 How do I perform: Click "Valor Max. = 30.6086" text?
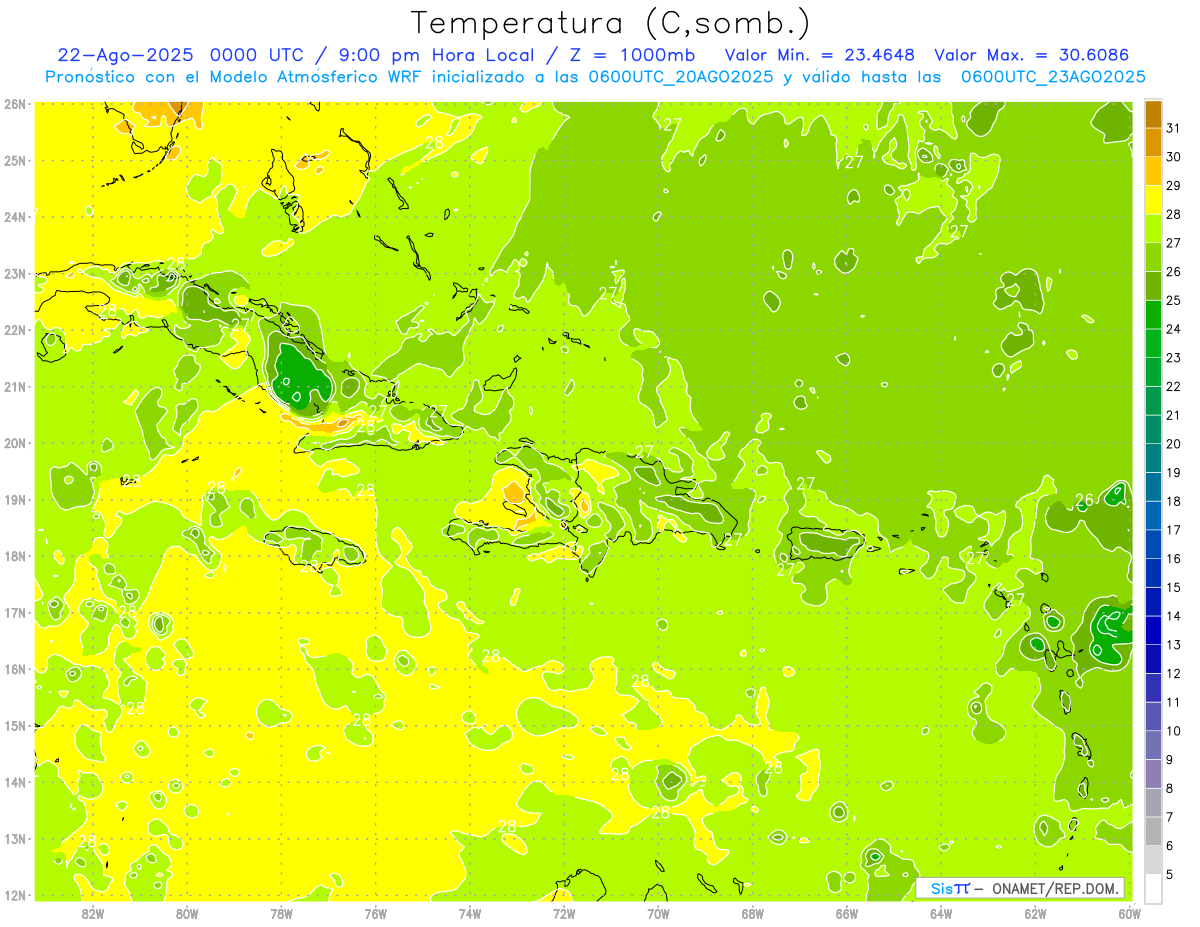[x=1032, y=55]
